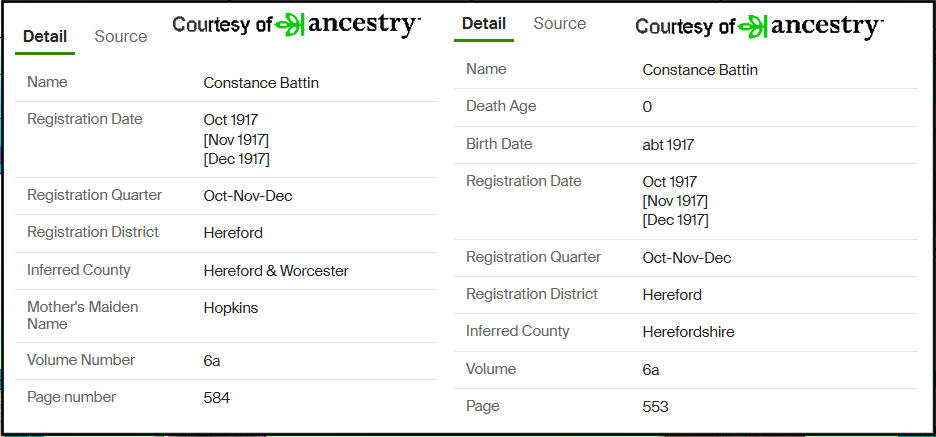
Task: Open the Source tab of the birth record
Action: pyautogui.click(x=120, y=36)
